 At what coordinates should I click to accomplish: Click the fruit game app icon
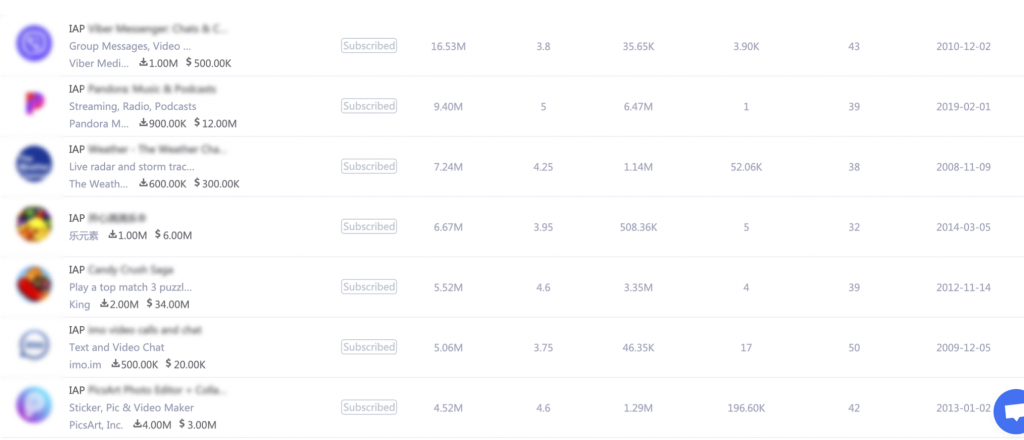34,224
